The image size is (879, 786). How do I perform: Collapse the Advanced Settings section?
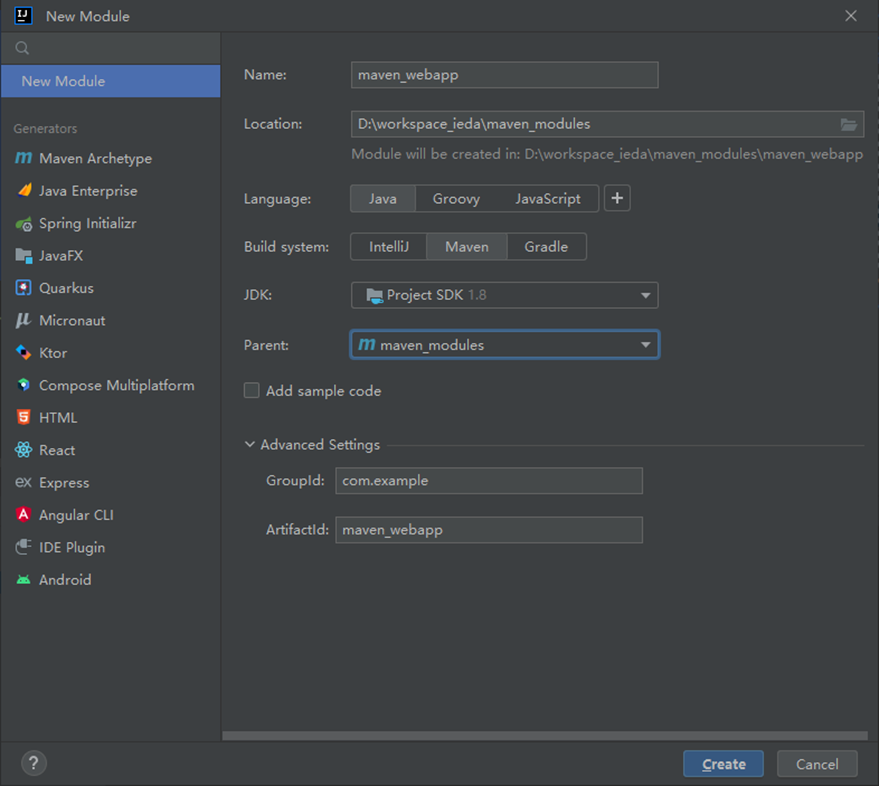[x=249, y=445]
